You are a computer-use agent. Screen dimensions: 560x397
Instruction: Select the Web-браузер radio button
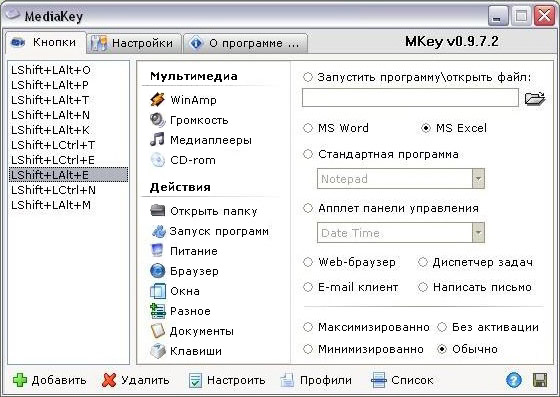[x=308, y=262]
